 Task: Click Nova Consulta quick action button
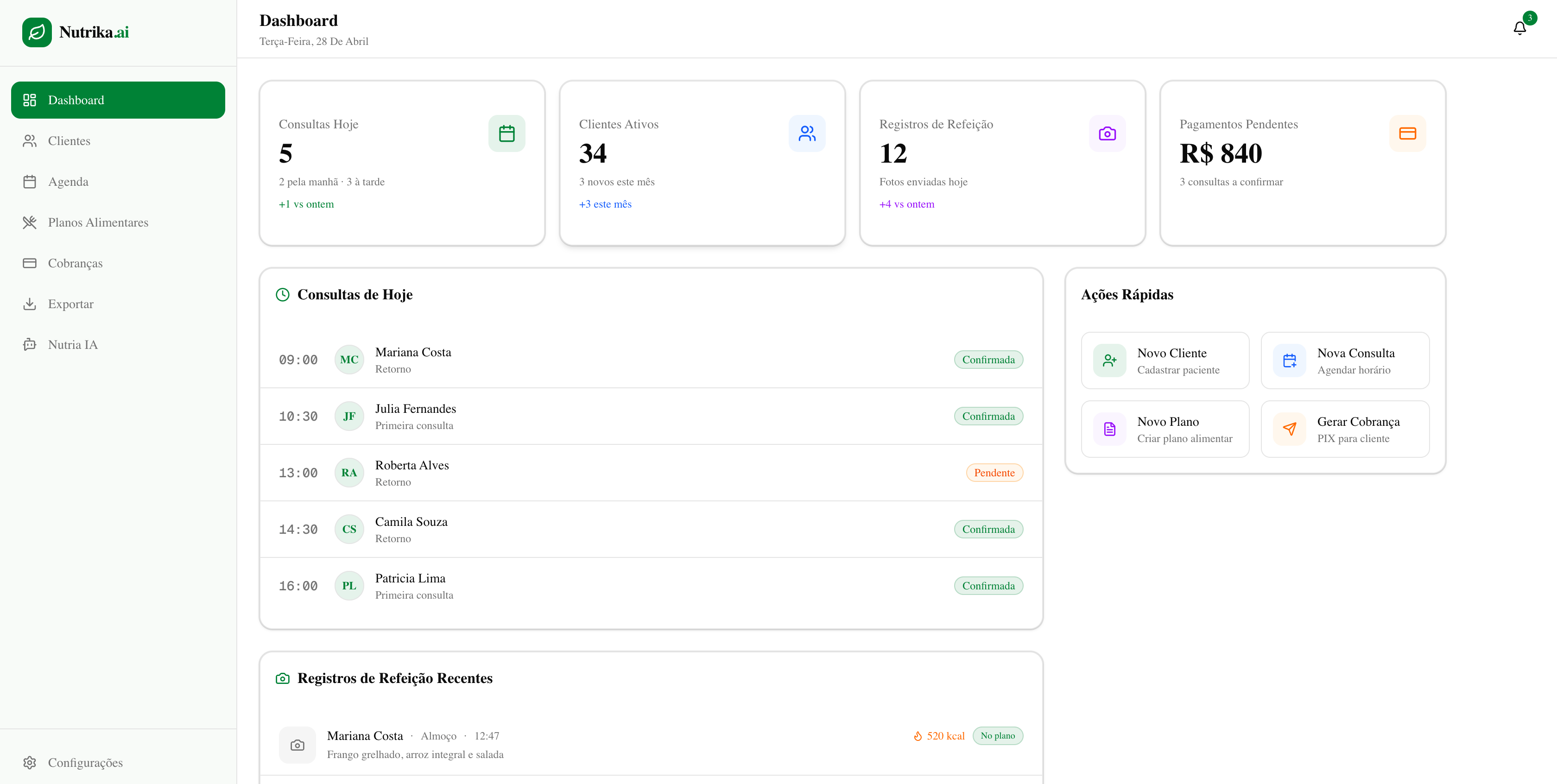coord(1345,361)
